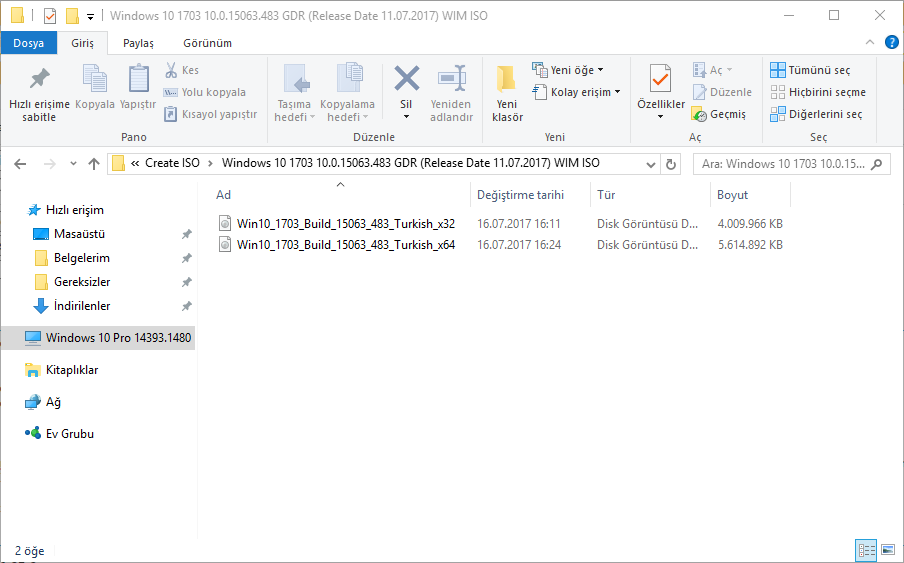The image size is (904, 563).
Task: Click the back navigation arrow
Action: coord(20,164)
